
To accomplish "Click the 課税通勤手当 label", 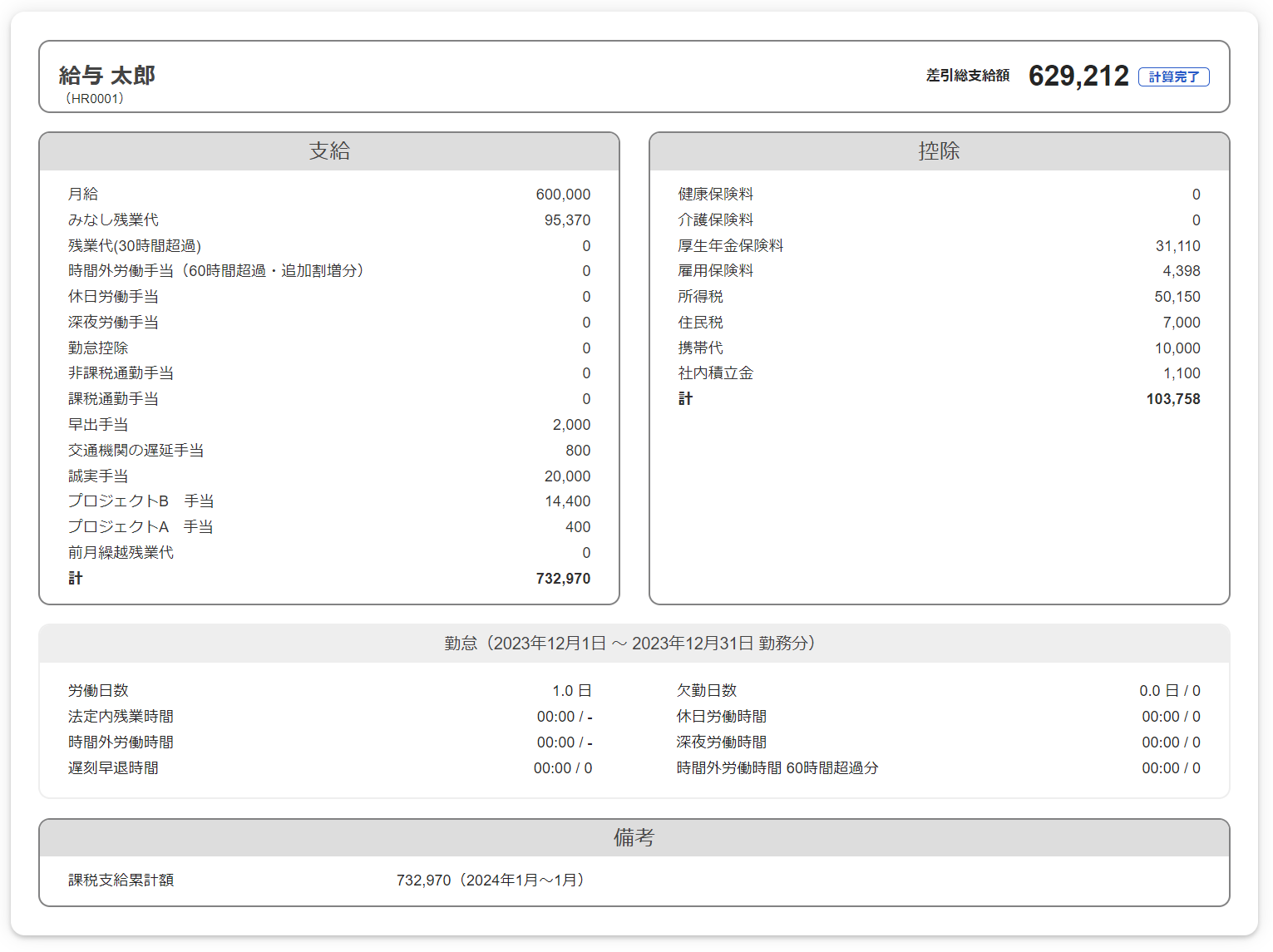I will pos(113,399).
